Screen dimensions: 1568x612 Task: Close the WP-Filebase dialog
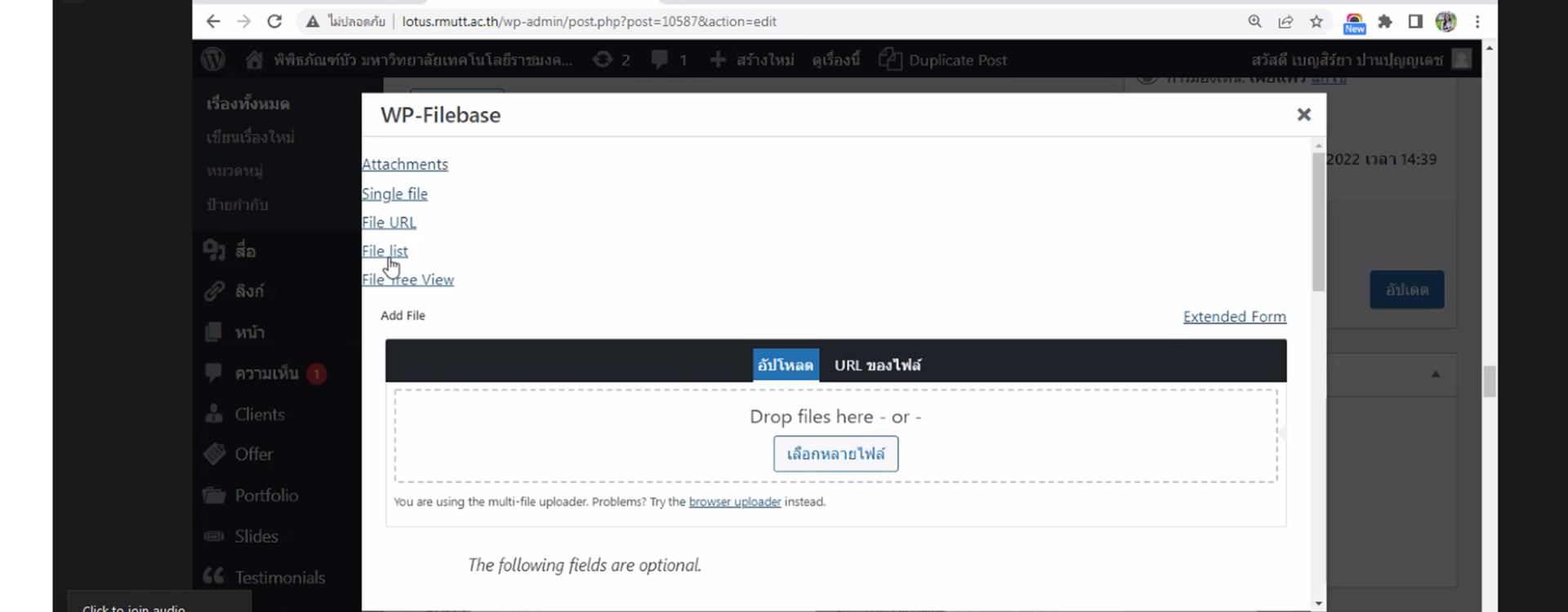(1304, 115)
